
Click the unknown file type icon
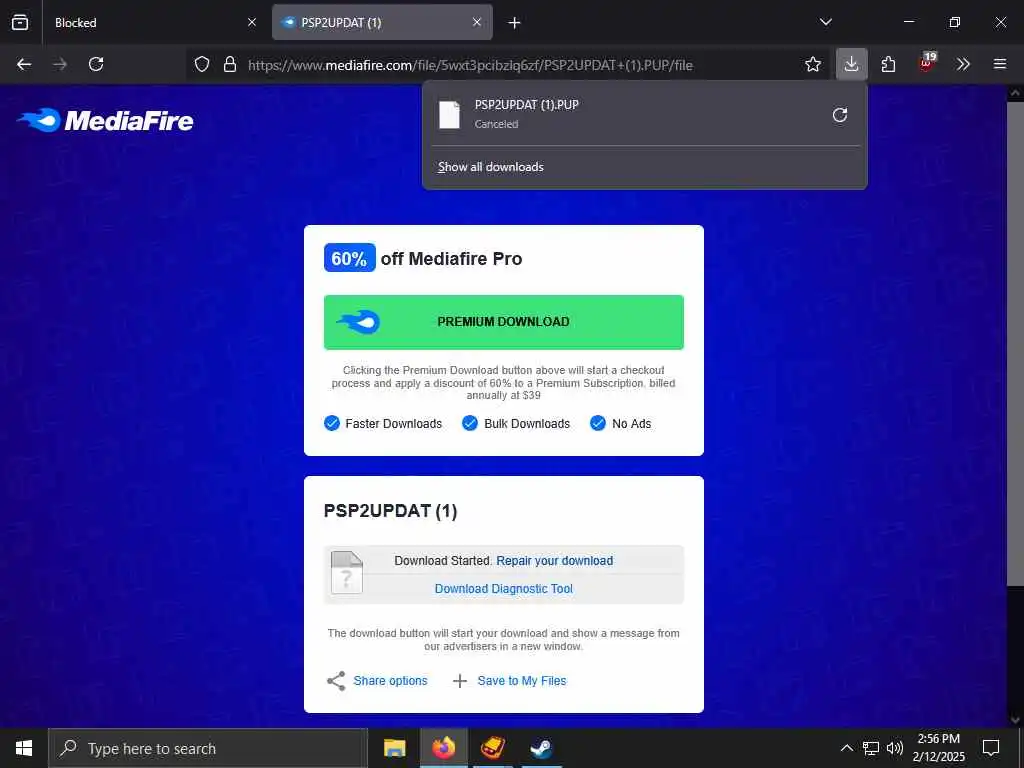[x=347, y=573]
